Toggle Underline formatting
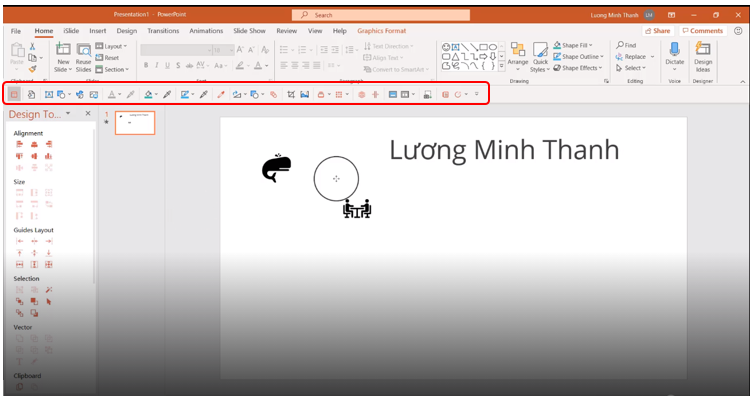The width and height of the screenshot is (754, 396). (167, 65)
